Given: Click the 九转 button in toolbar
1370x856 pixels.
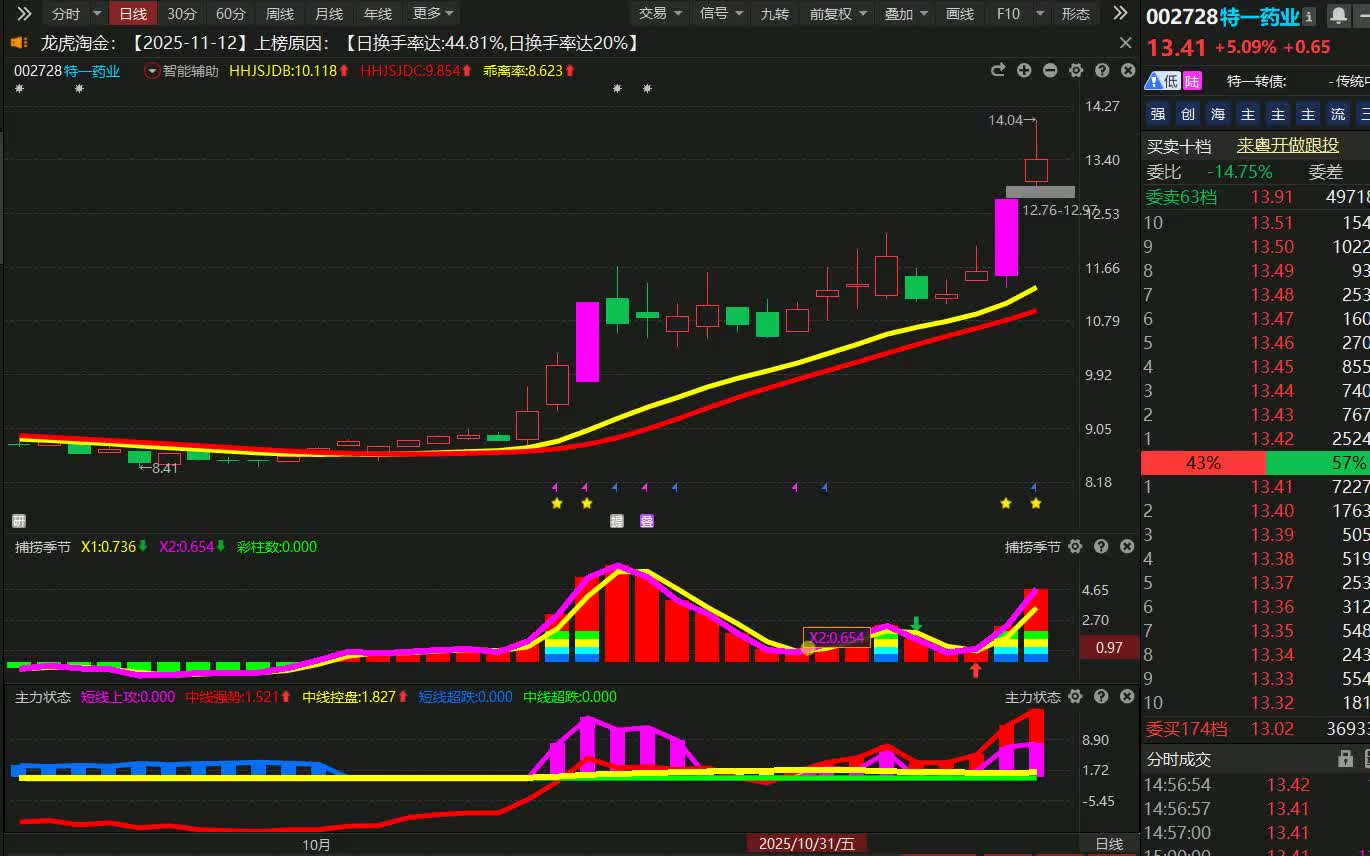Looking at the screenshot, I should [x=774, y=14].
